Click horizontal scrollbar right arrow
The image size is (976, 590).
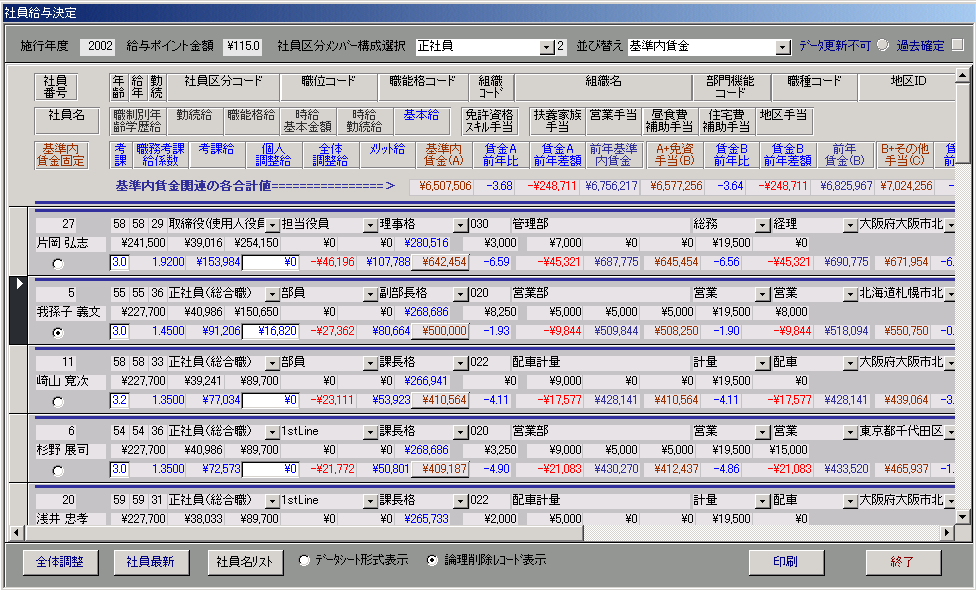(947, 532)
